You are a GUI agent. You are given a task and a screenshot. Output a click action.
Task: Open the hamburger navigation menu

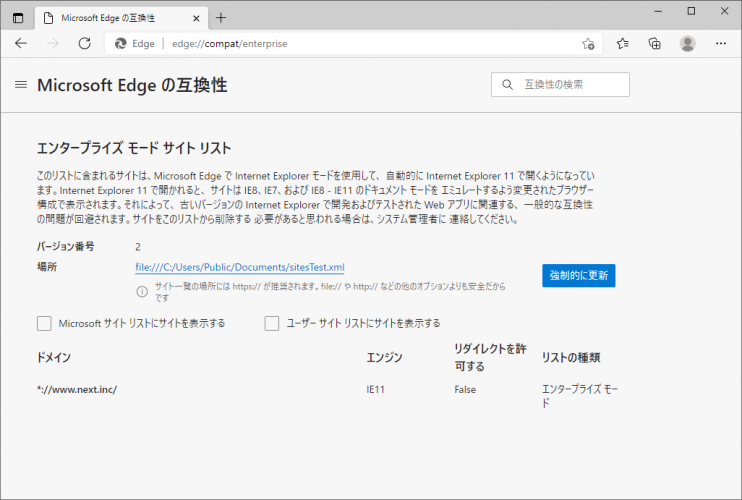click(21, 85)
